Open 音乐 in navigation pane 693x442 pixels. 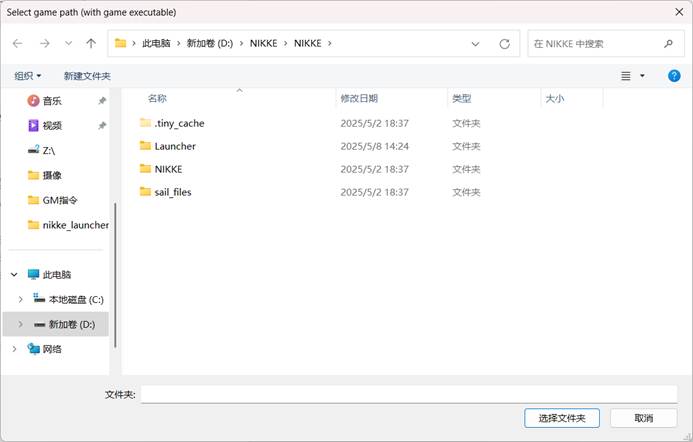click(52, 101)
